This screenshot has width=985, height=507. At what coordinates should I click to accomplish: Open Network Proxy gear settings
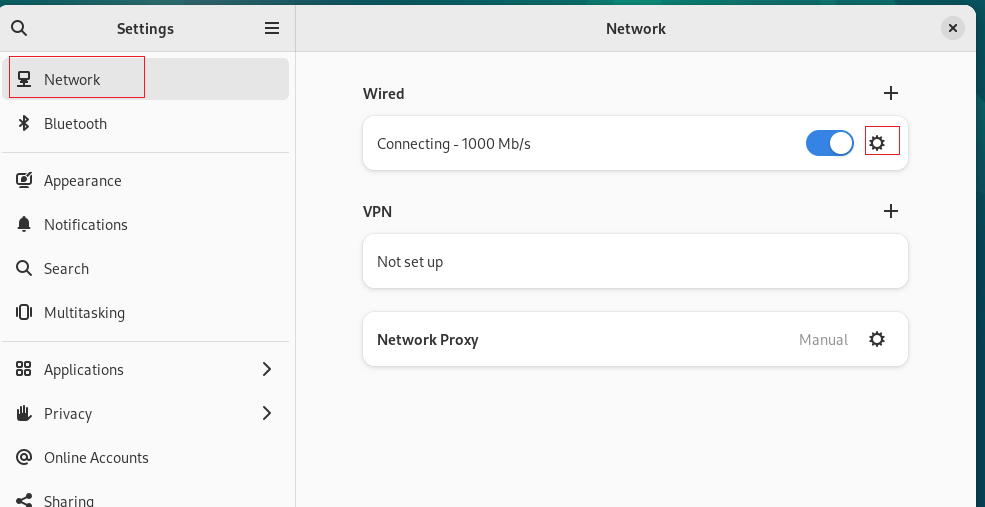(876, 339)
